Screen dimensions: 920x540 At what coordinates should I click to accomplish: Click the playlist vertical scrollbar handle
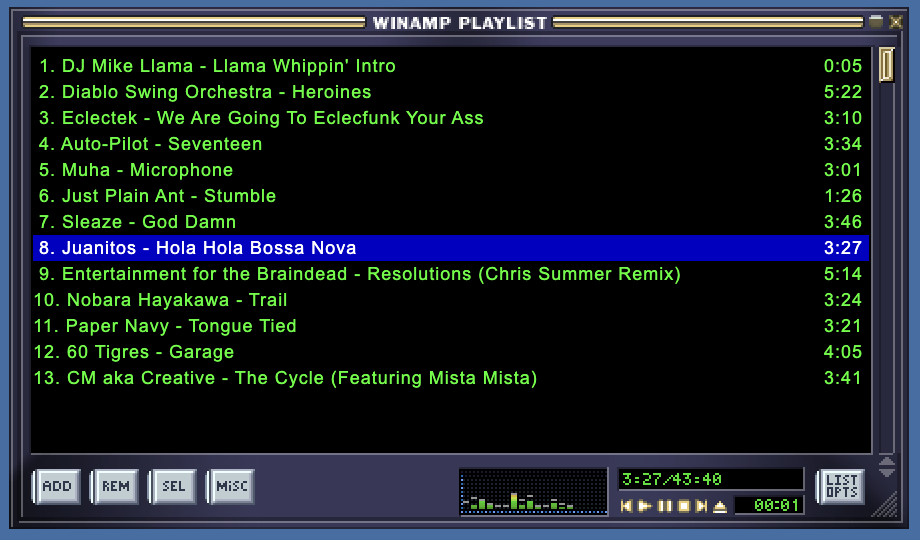pos(886,66)
